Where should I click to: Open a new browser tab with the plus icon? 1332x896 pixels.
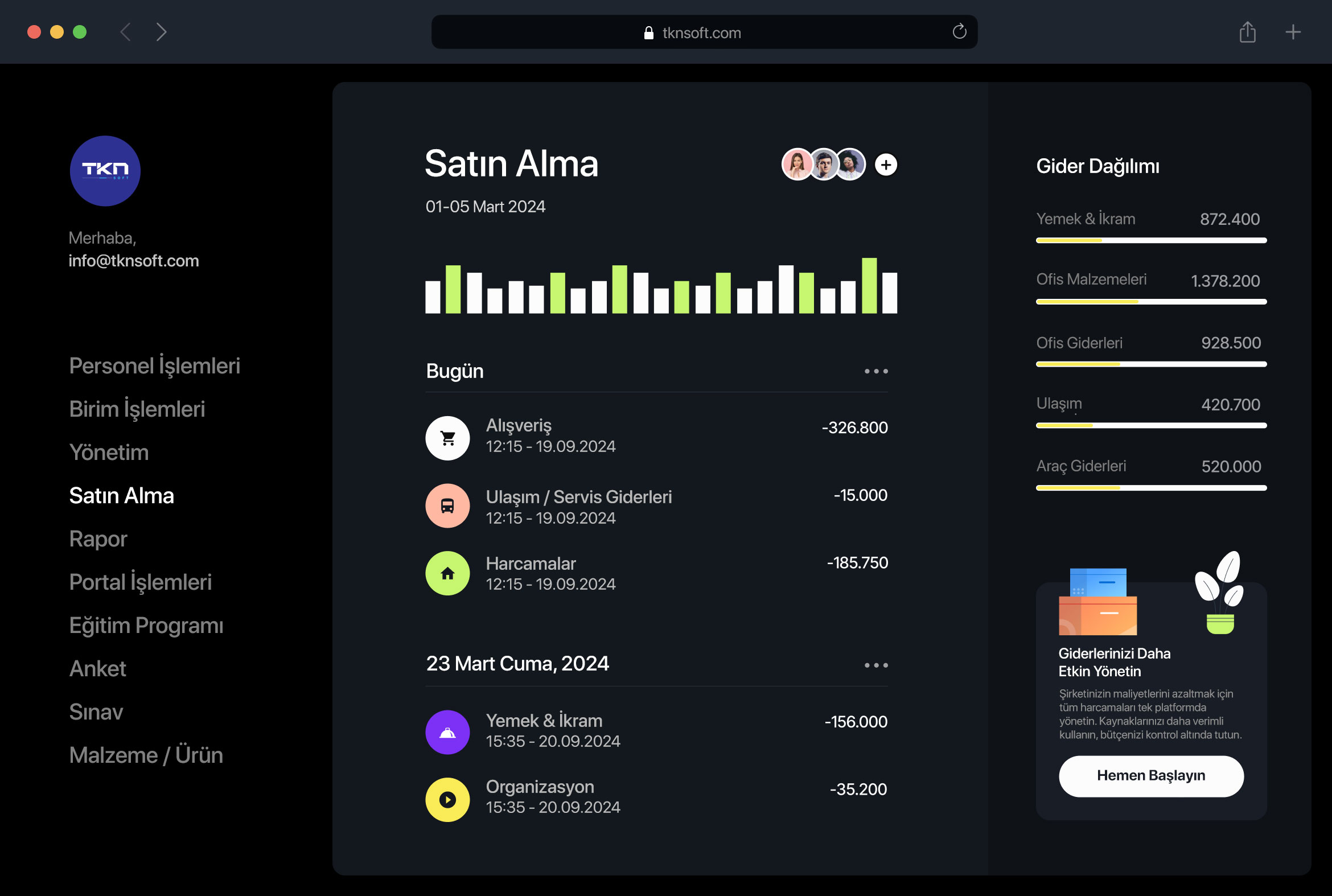[1293, 32]
